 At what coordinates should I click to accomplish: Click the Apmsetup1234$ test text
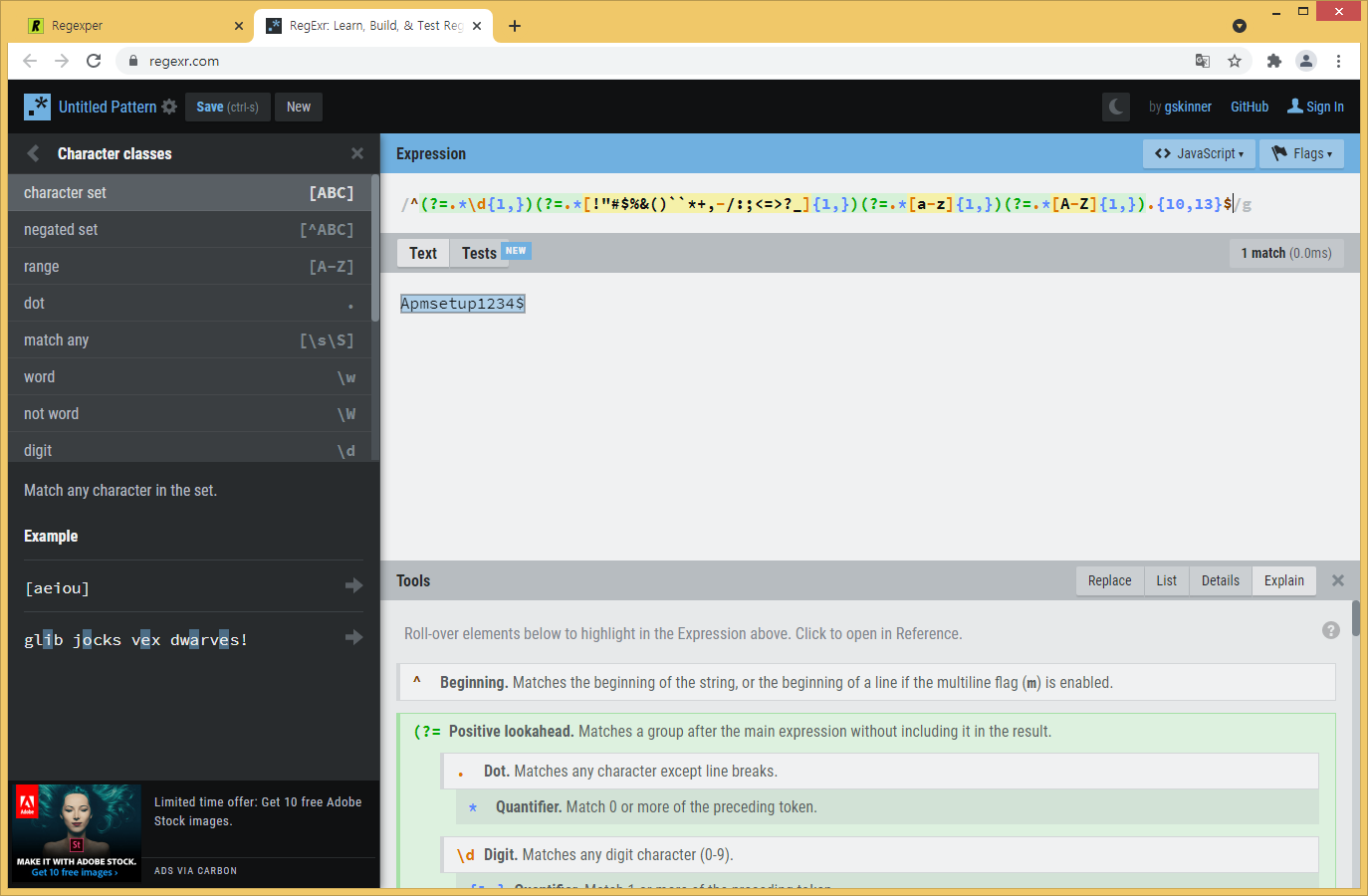462,304
